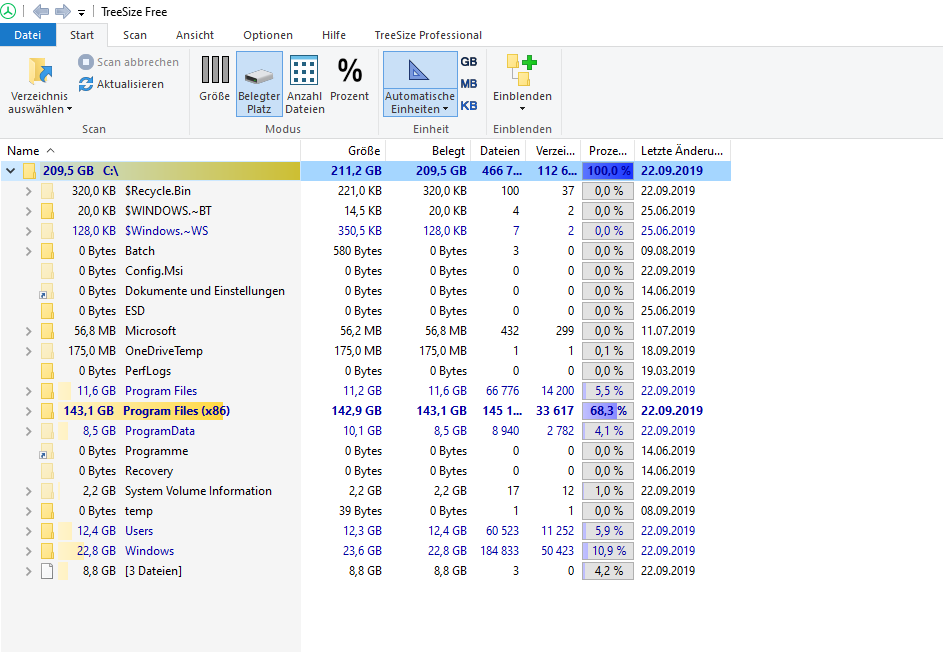The width and height of the screenshot is (943, 652).
Task: Click TreeSize application logo icon
Action: click(8, 11)
